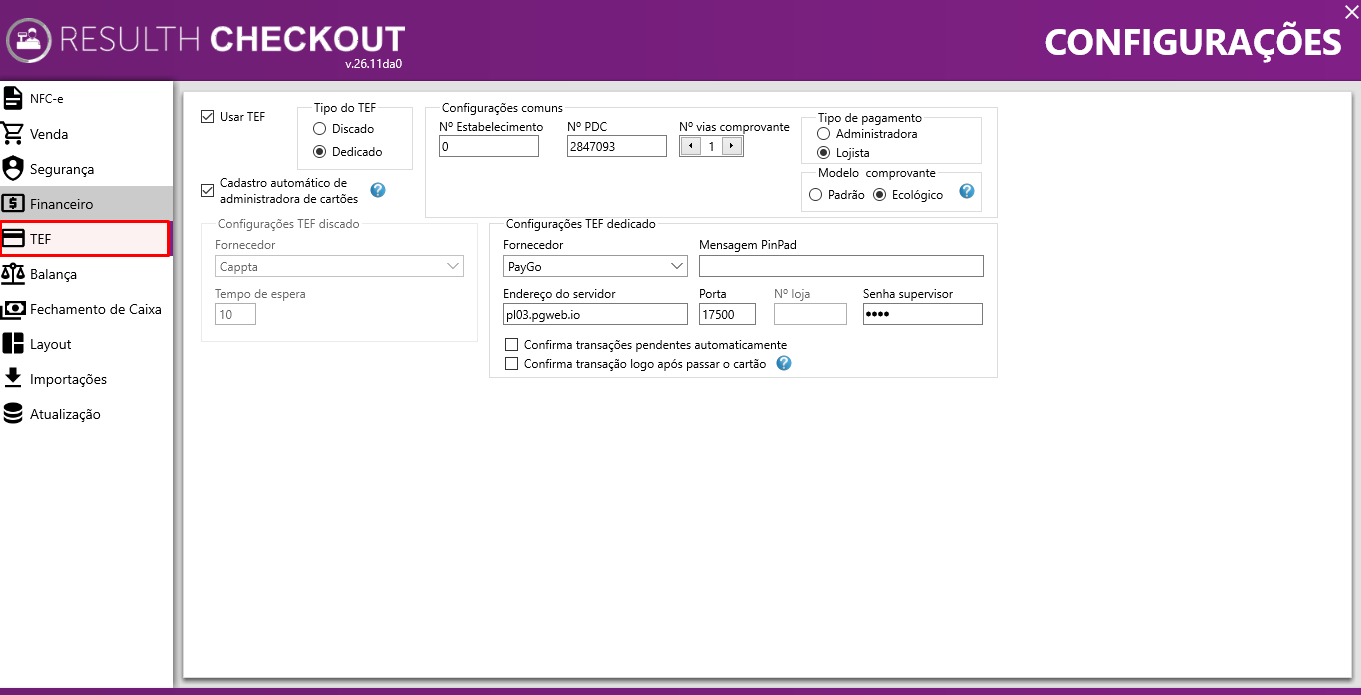The height and width of the screenshot is (695, 1361).
Task: Click the Nº Estabelecimento input field
Action: pyautogui.click(x=489, y=146)
